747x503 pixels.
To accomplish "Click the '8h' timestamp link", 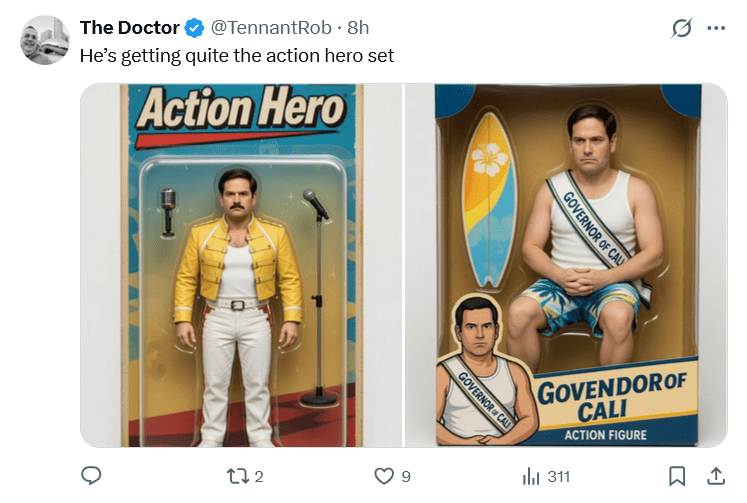I will 358,28.
